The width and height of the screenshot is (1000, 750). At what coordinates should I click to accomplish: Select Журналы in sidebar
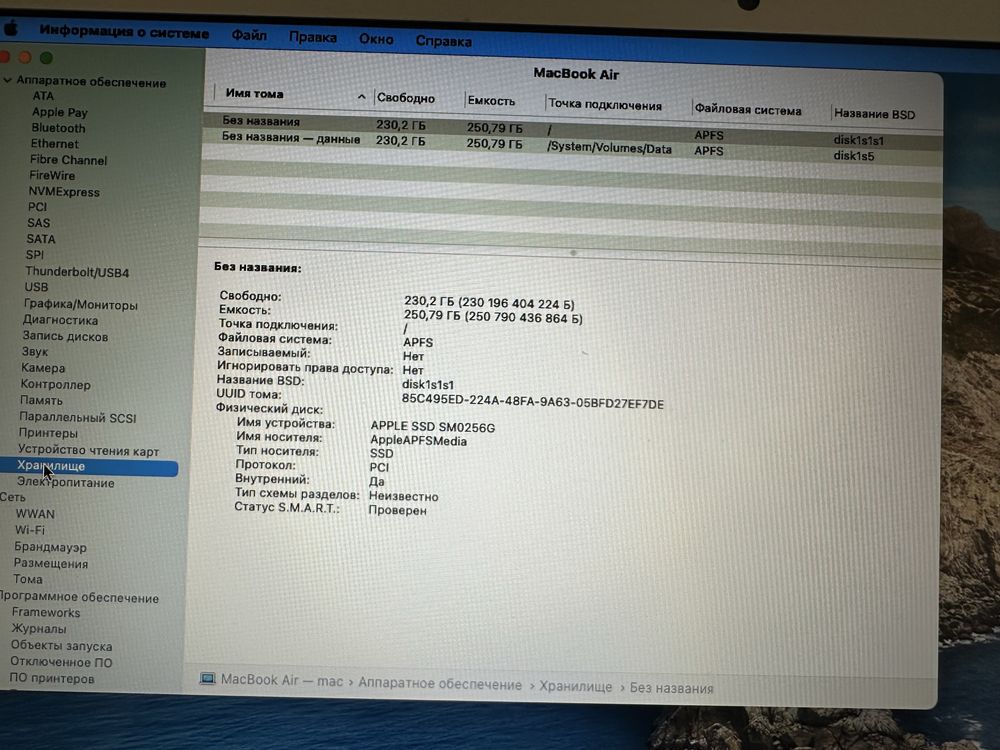pyautogui.click(x=38, y=628)
